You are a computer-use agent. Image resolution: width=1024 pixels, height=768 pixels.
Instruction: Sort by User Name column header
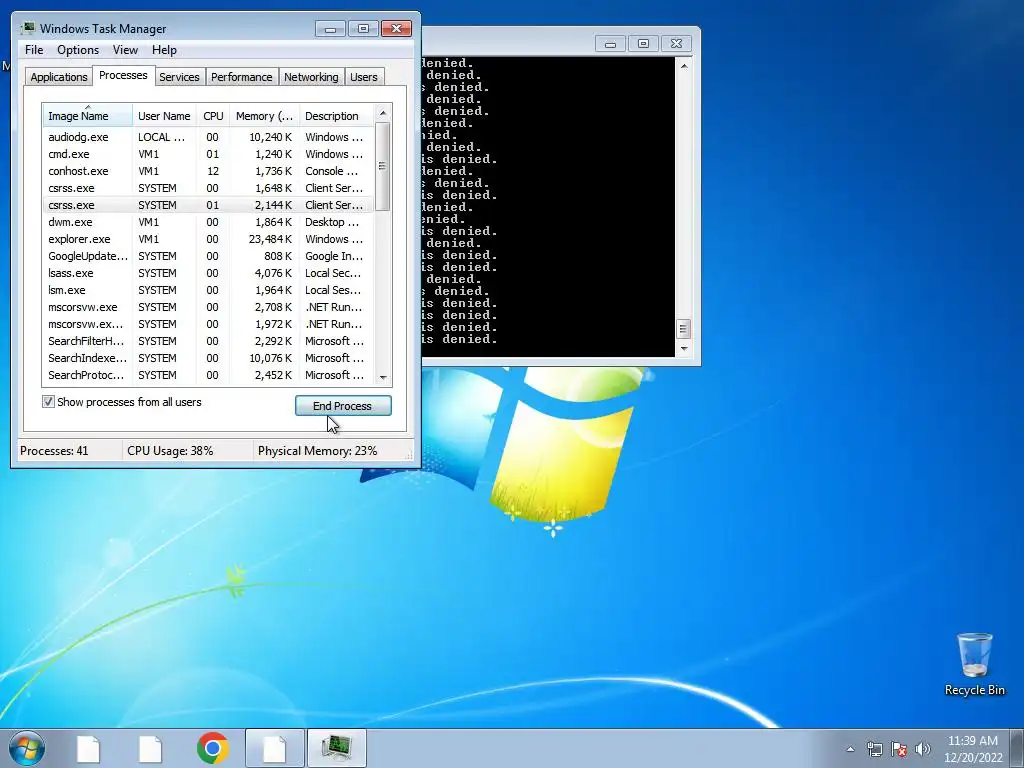pyautogui.click(x=164, y=116)
